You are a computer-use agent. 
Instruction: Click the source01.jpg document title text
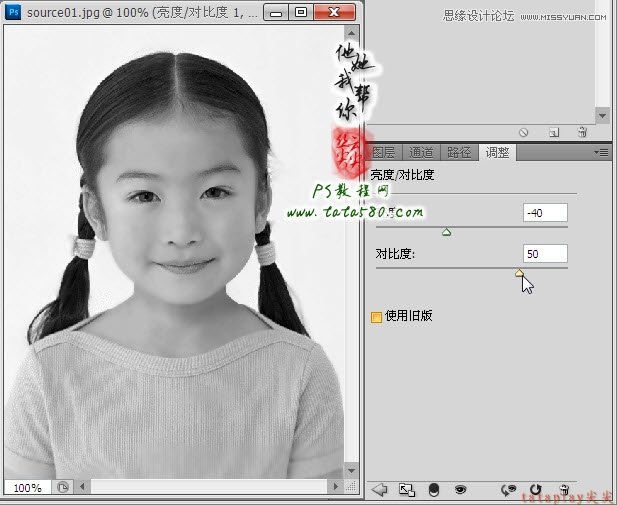point(142,13)
